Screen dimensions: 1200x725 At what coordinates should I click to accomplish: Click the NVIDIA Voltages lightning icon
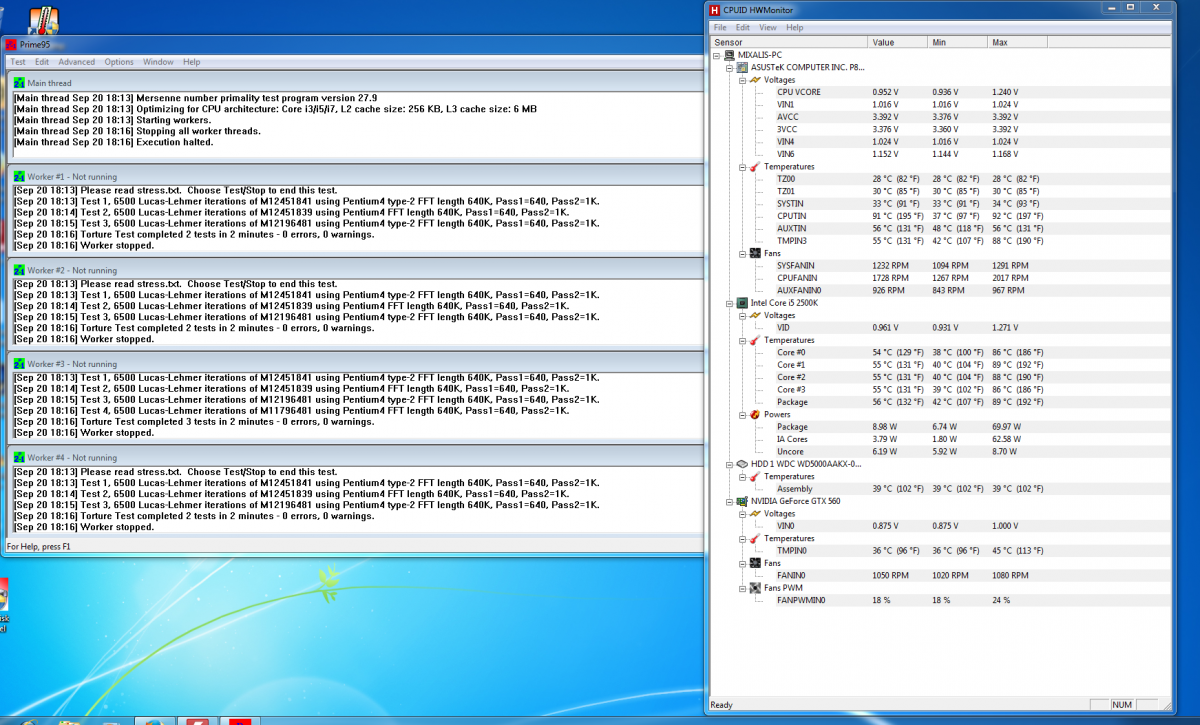coord(755,513)
